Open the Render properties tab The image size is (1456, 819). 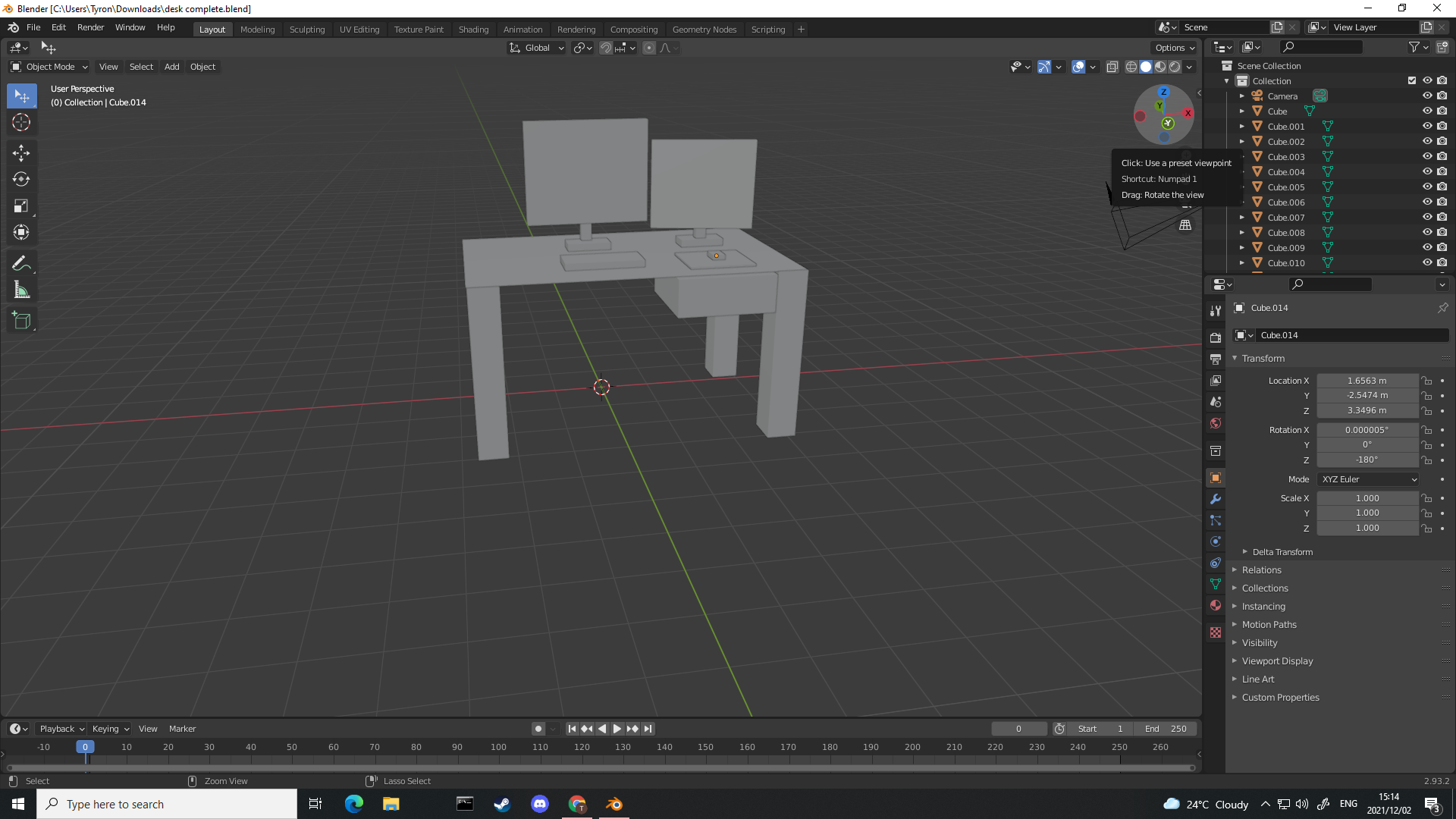point(1215,337)
